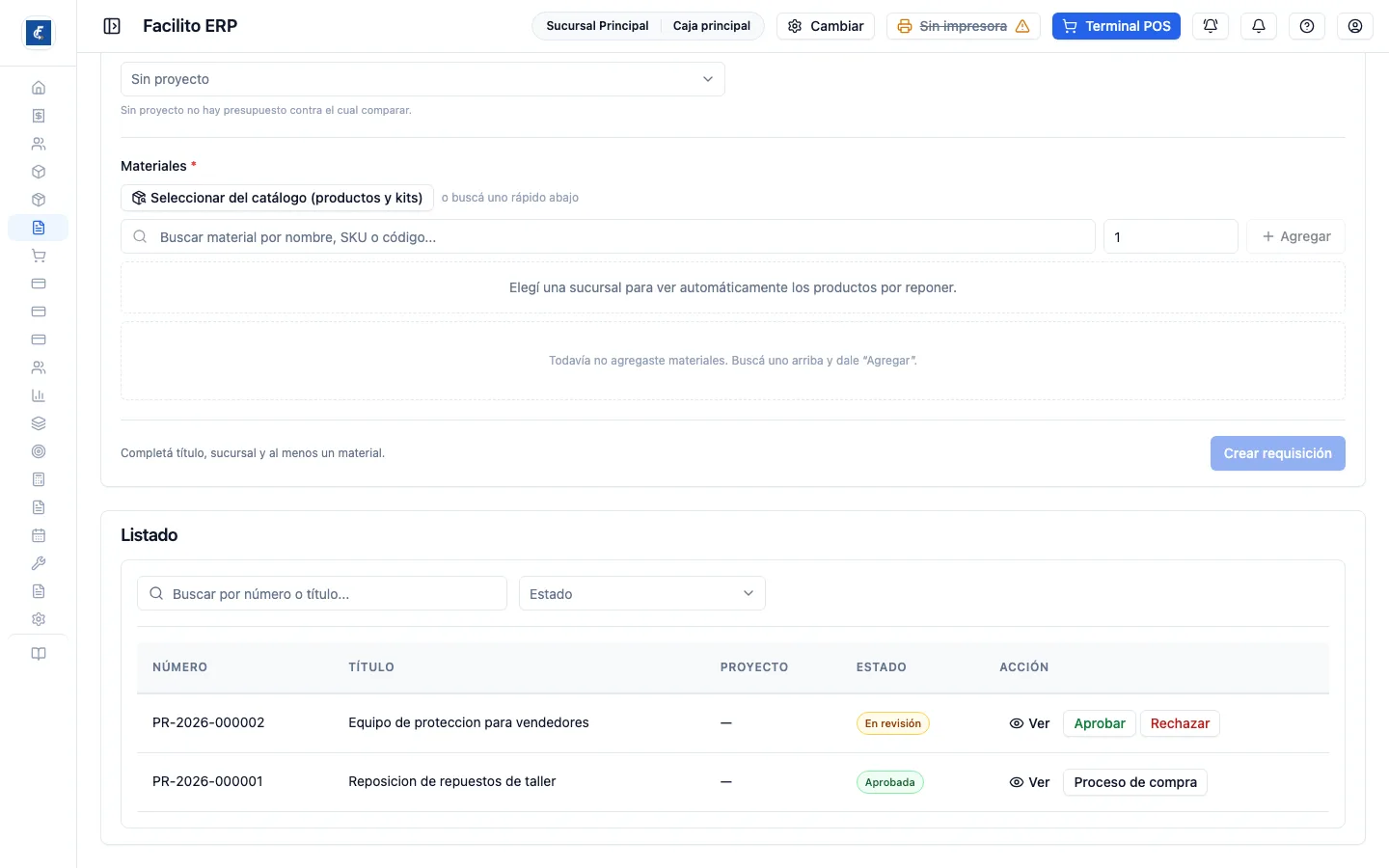Open the help question mark icon
Image resolution: width=1389 pixels, height=868 pixels.
[1307, 26]
